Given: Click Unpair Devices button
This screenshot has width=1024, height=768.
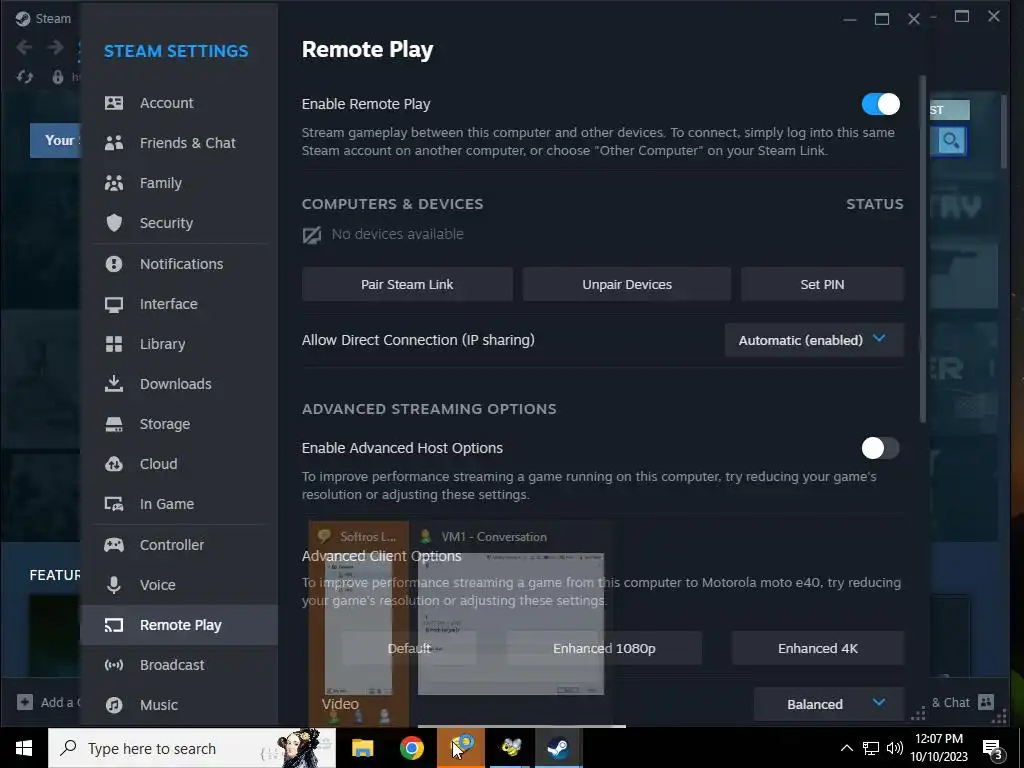Looking at the screenshot, I should (x=627, y=284).
